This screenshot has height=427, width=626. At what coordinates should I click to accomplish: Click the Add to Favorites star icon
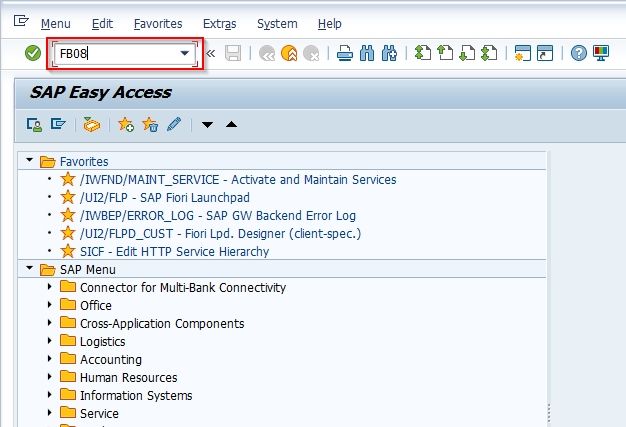[126, 125]
